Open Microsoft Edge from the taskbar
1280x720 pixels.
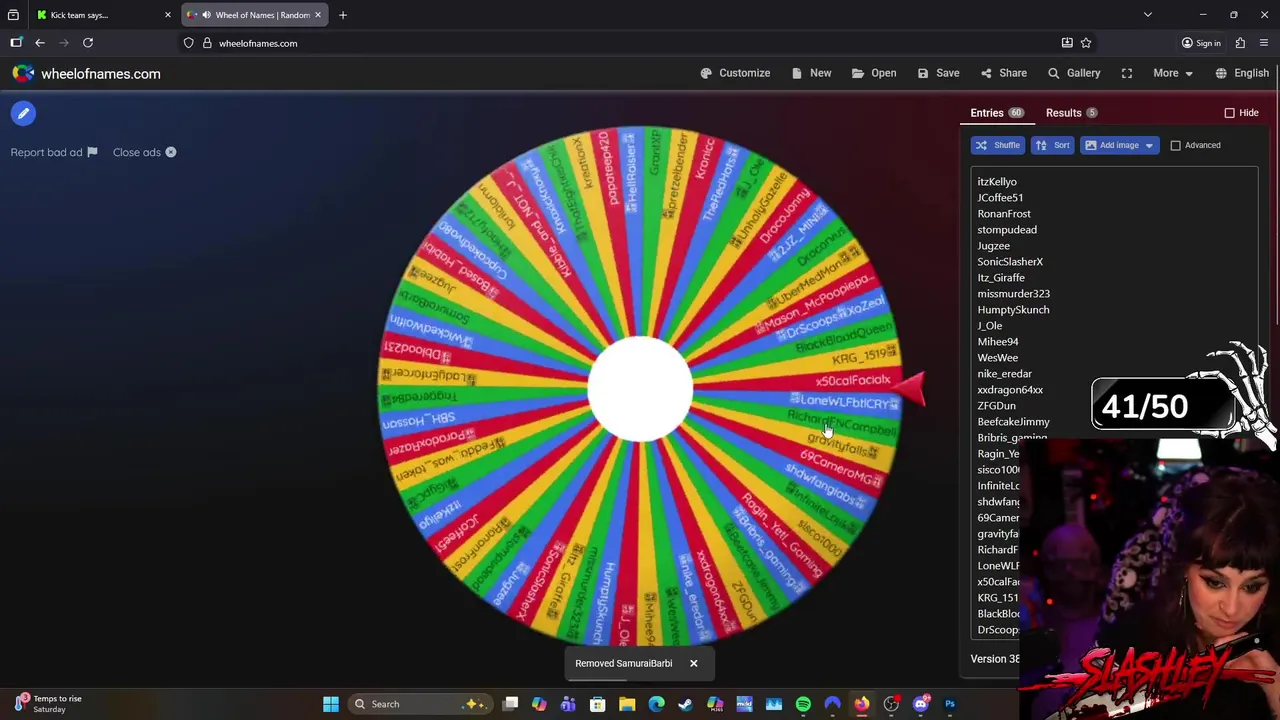pos(656,704)
